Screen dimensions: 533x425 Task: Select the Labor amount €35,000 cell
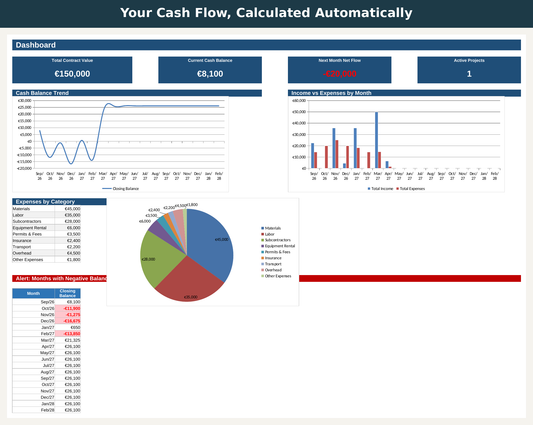point(68,215)
